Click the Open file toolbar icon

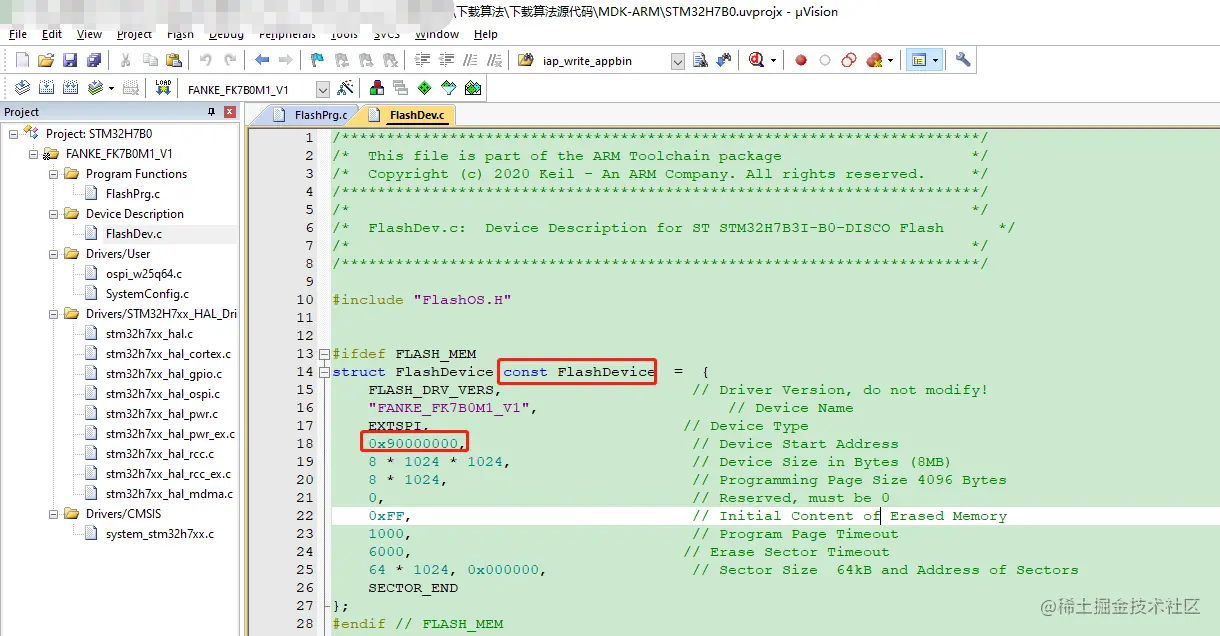tap(46, 60)
